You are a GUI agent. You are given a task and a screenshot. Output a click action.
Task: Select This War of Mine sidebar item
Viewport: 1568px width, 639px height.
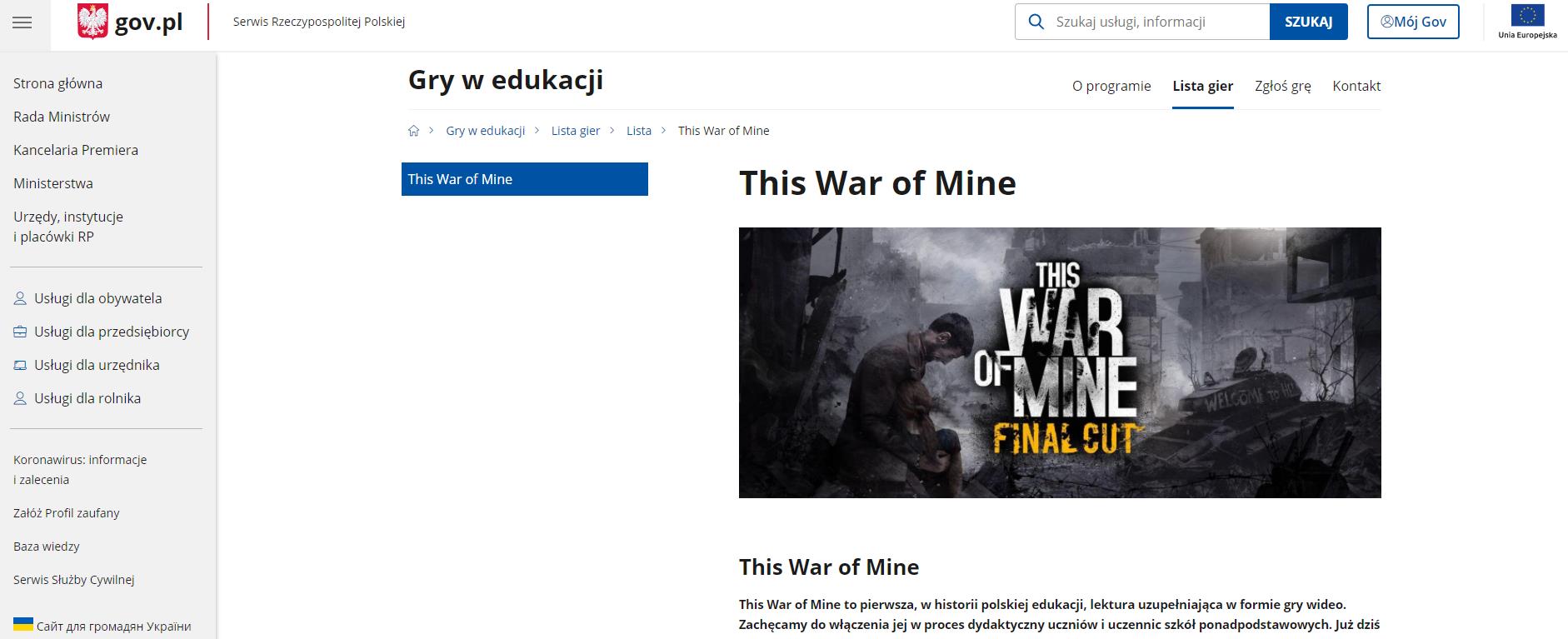(x=524, y=179)
